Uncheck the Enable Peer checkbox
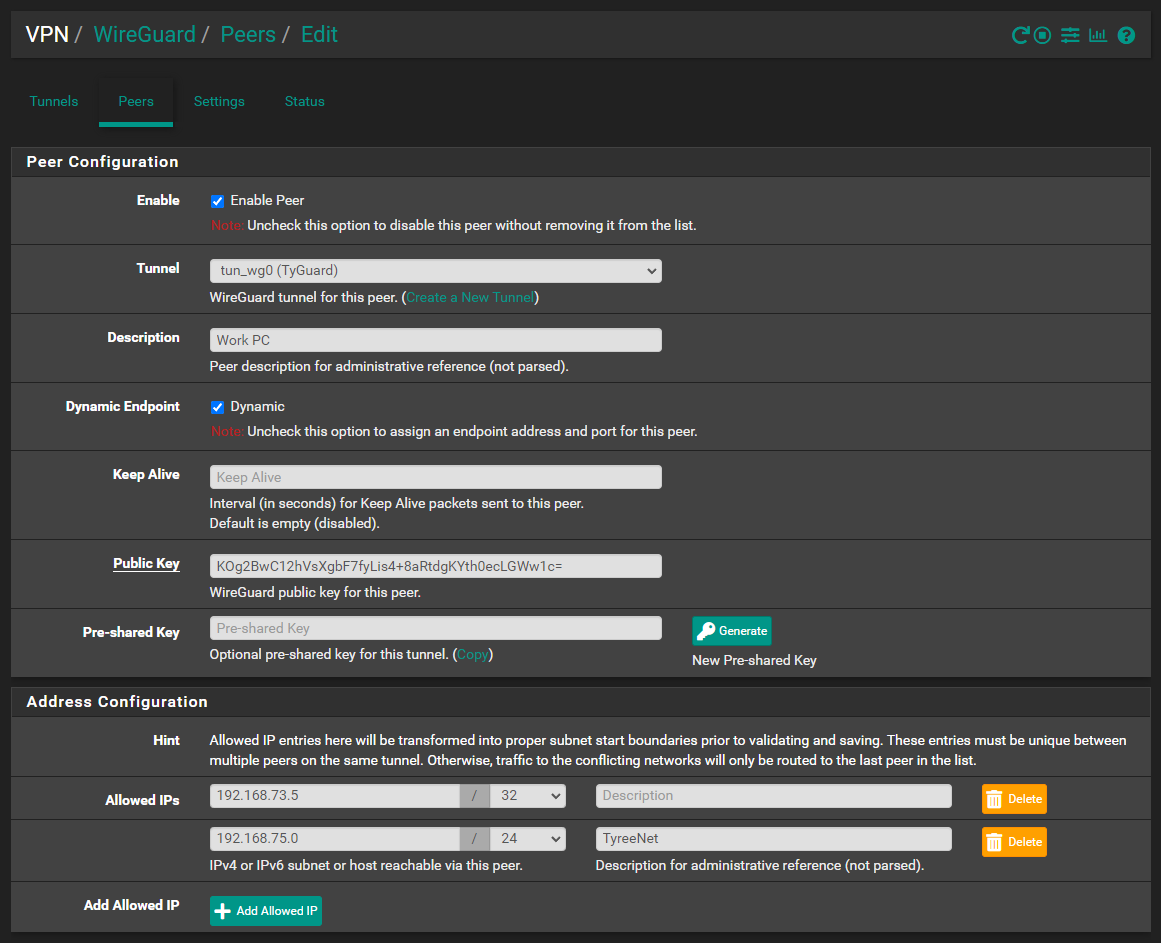This screenshot has width=1161, height=943. (x=217, y=201)
